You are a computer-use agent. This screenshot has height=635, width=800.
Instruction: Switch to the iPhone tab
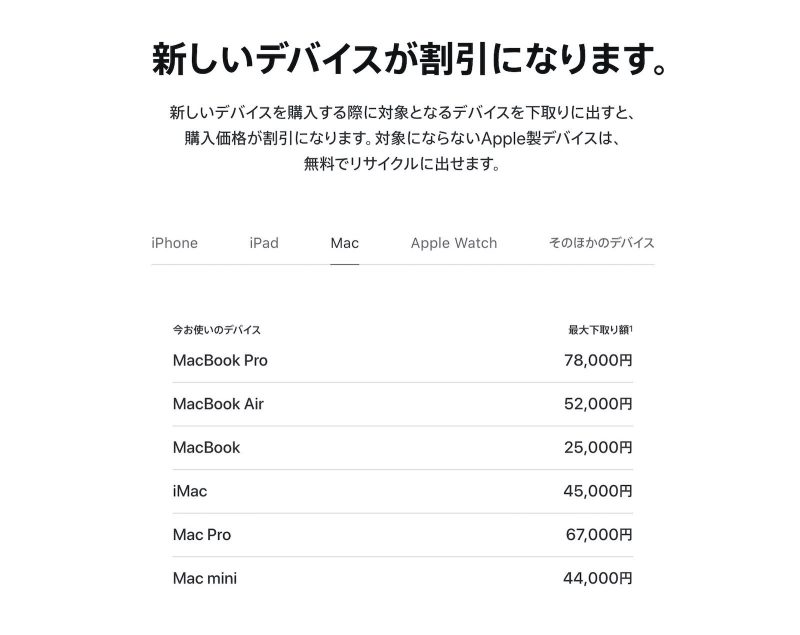click(x=174, y=242)
